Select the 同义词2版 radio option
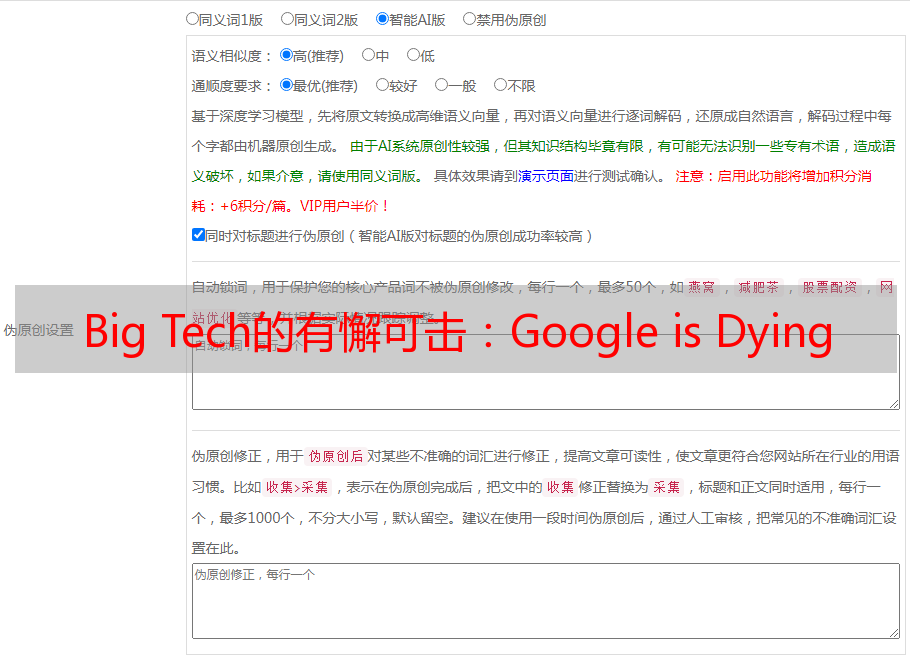The height and width of the screenshot is (658, 911). pos(288,18)
